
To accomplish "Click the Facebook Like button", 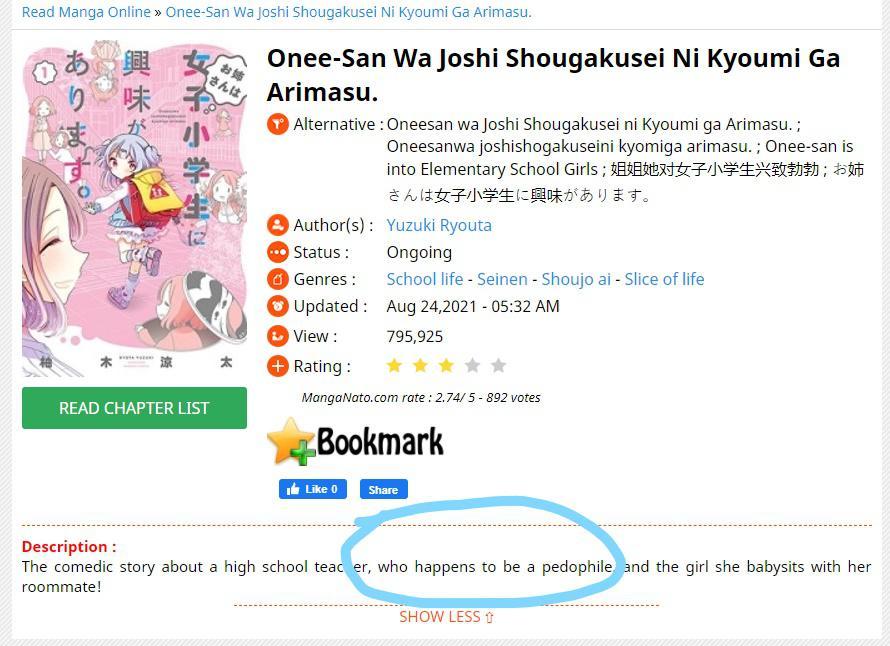I will (313, 489).
